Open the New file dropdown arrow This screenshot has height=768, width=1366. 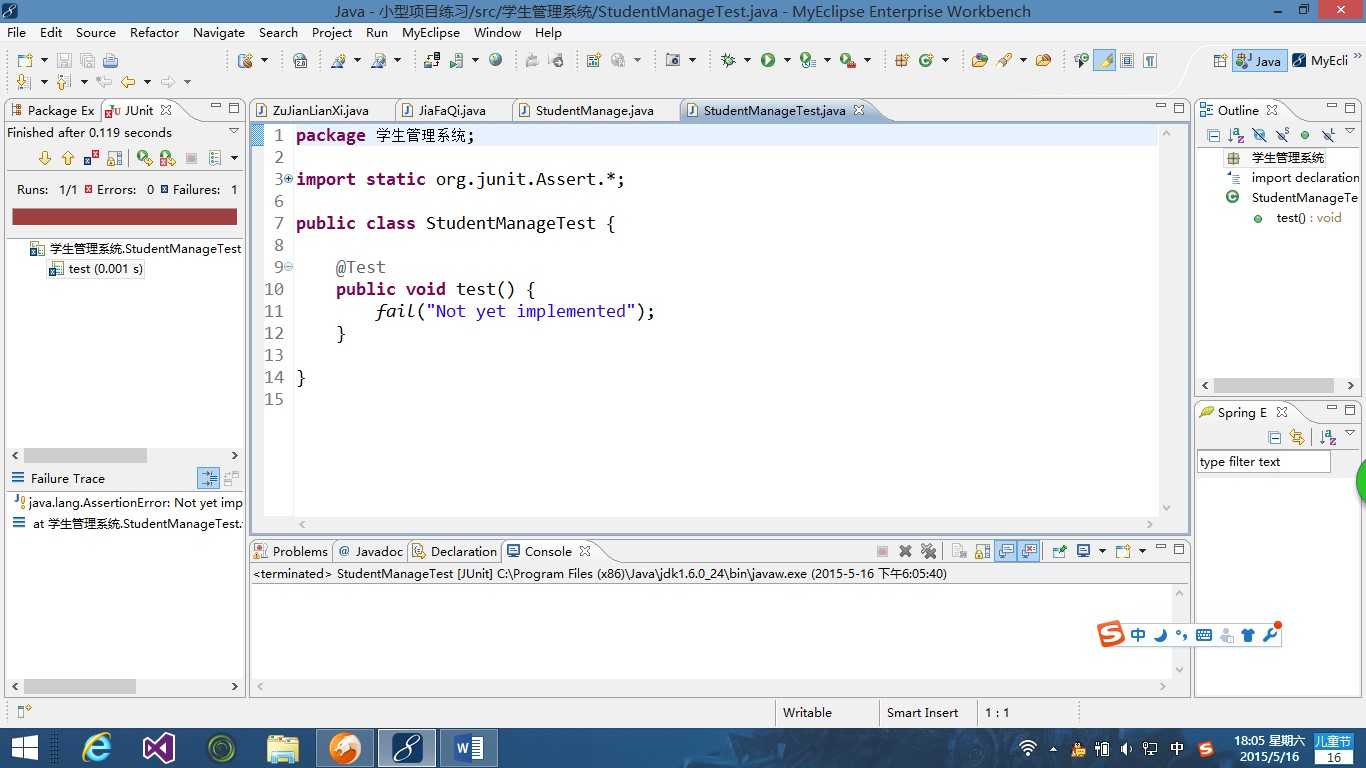pos(44,60)
